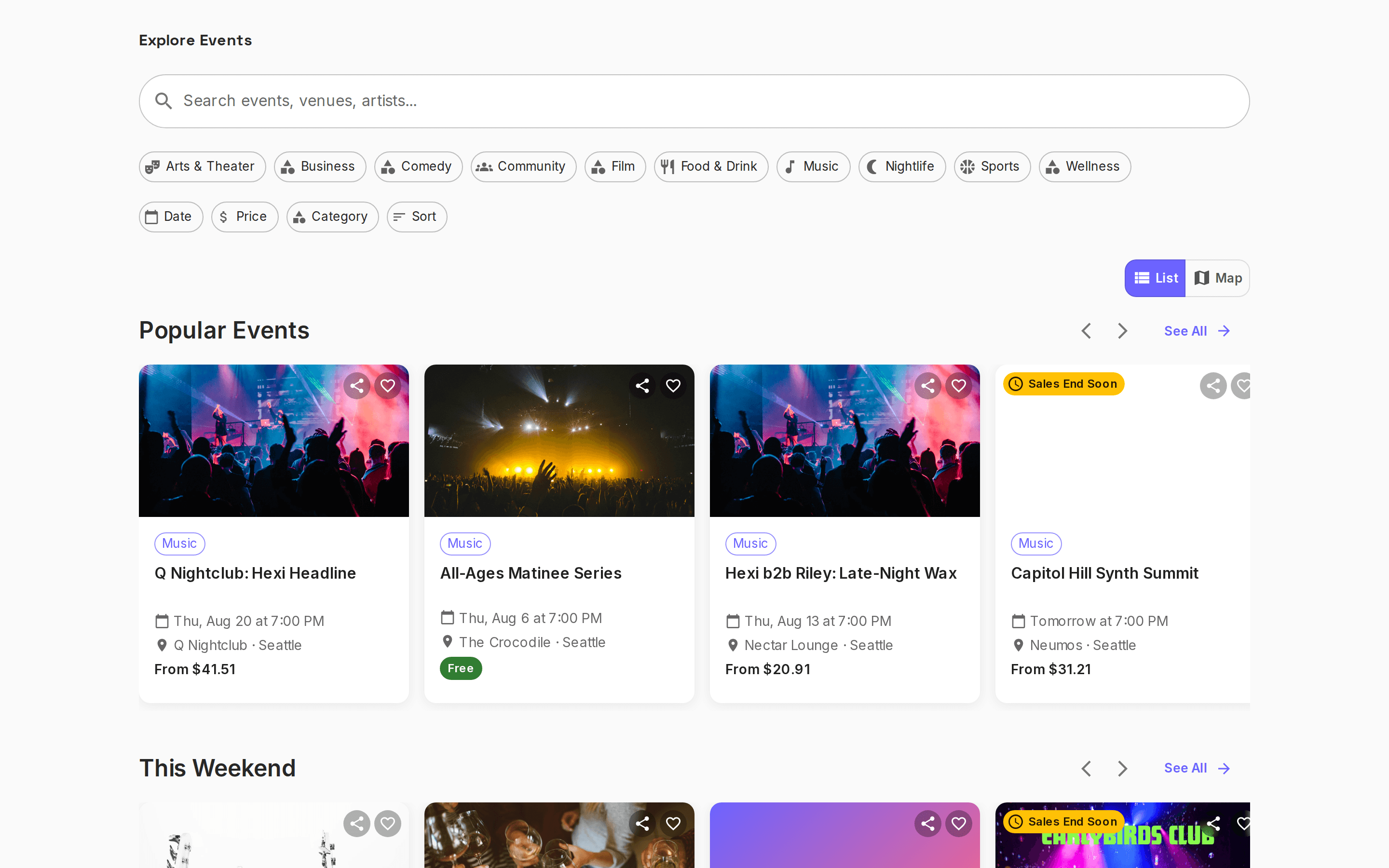Open the Capitol Hill Synth Summit title
Viewport: 1389px width, 868px height.
(x=1104, y=573)
